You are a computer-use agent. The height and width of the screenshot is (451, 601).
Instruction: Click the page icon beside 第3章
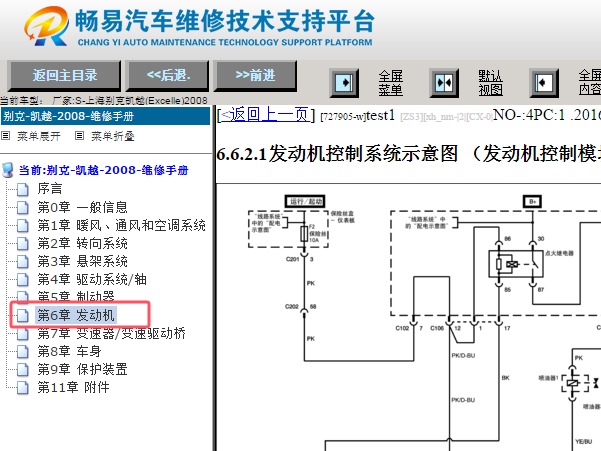pos(23,261)
